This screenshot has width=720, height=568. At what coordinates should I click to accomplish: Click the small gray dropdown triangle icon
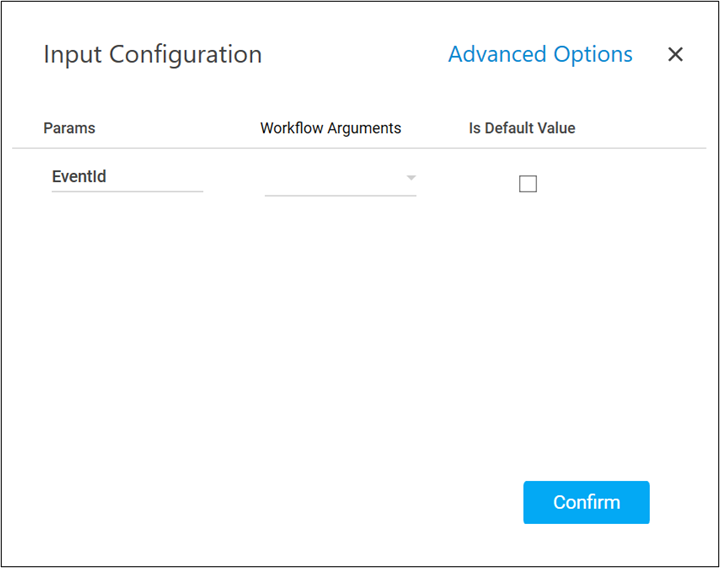pyautogui.click(x=410, y=179)
